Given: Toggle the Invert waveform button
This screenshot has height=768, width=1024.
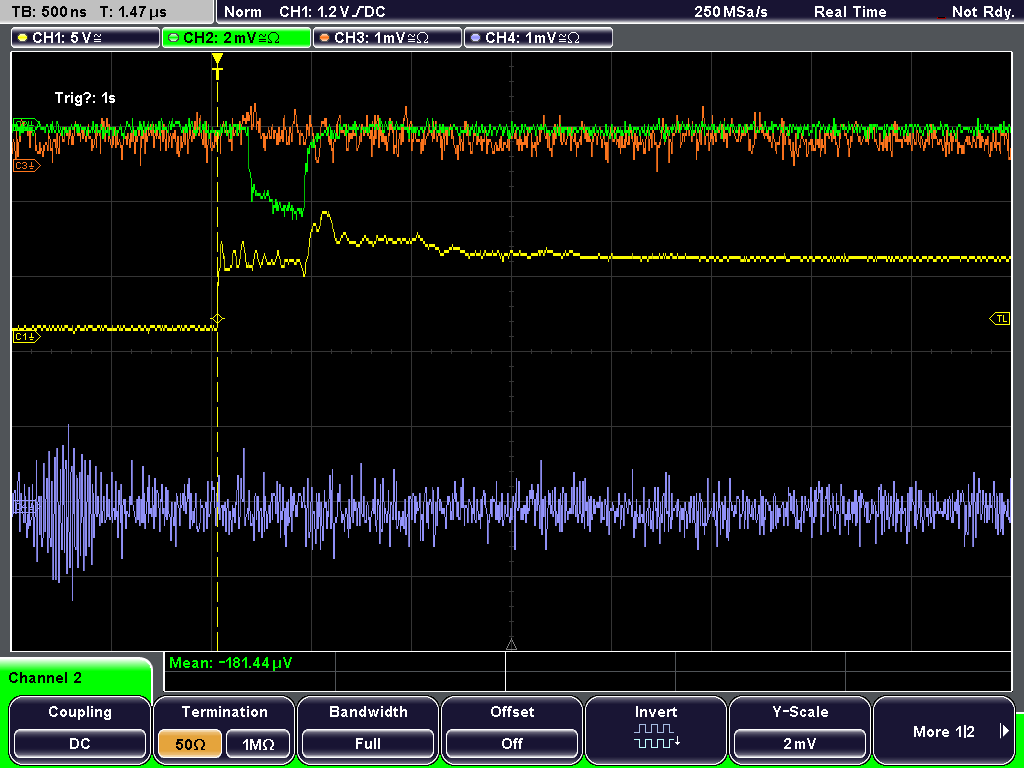Looking at the screenshot, I should (x=656, y=729).
